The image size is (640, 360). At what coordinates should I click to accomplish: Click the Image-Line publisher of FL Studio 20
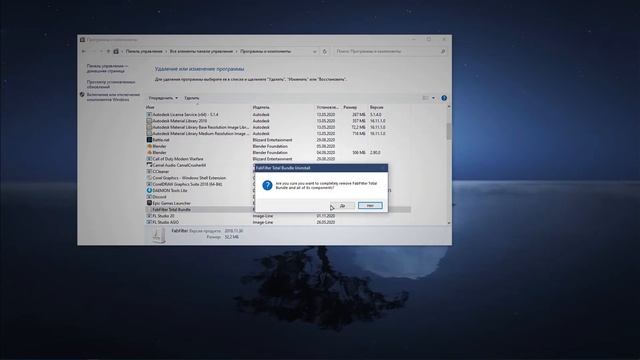coord(263,216)
